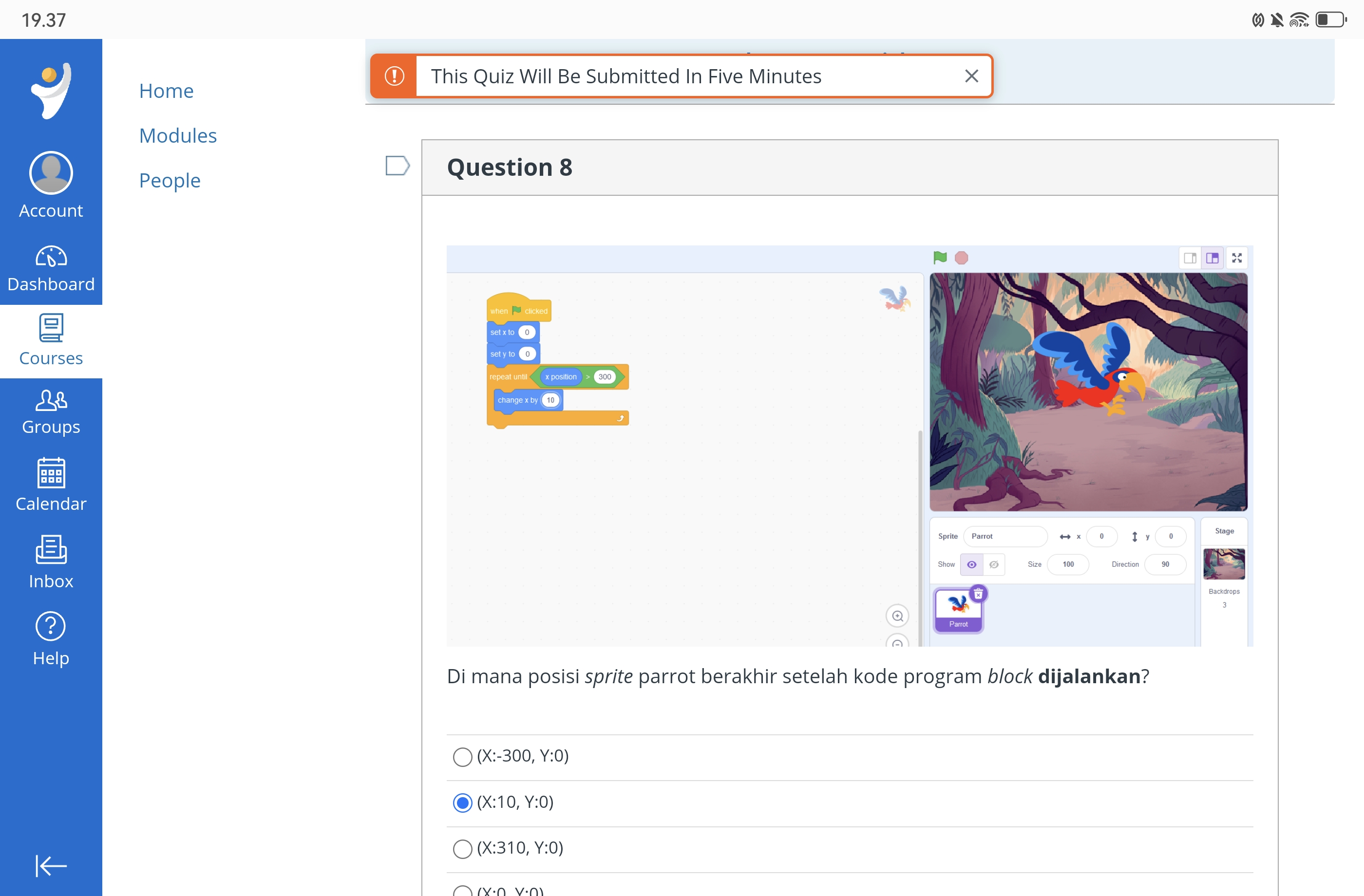Click the Modules navigation link
This screenshot has width=1364, height=896.
coord(178,135)
